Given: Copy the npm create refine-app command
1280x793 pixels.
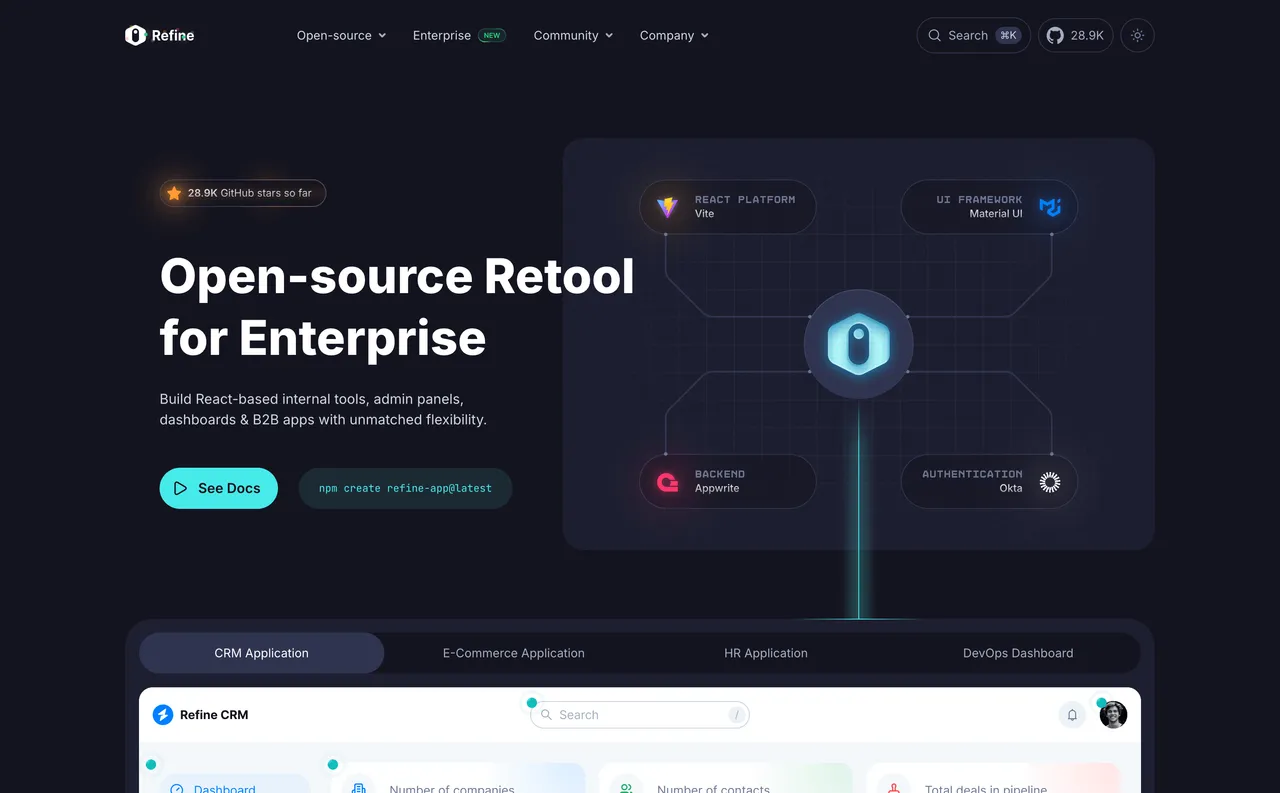Looking at the screenshot, I should pos(405,488).
